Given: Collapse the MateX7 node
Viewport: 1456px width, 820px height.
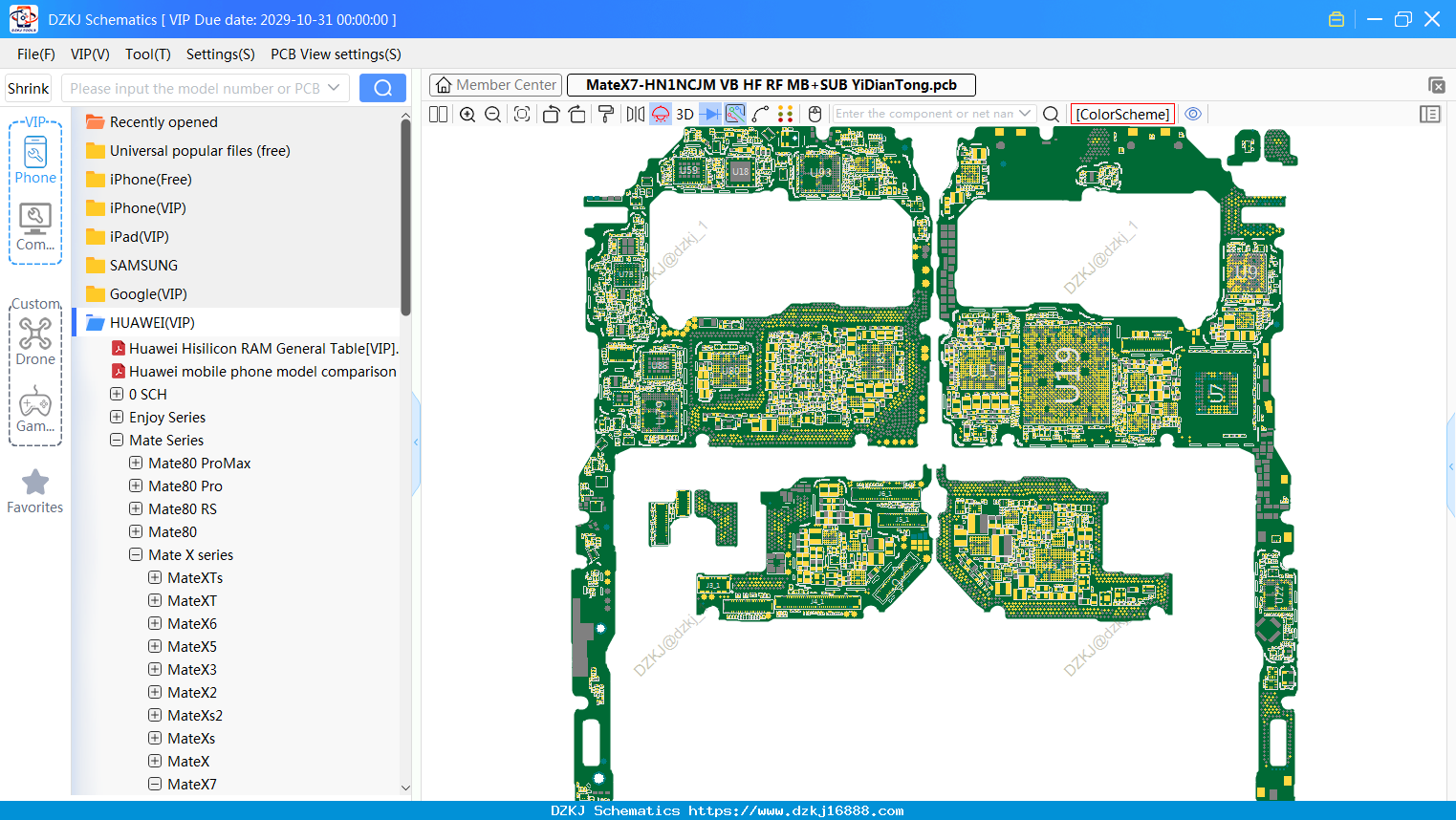Looking at the screenshot, I should (155, 784).
